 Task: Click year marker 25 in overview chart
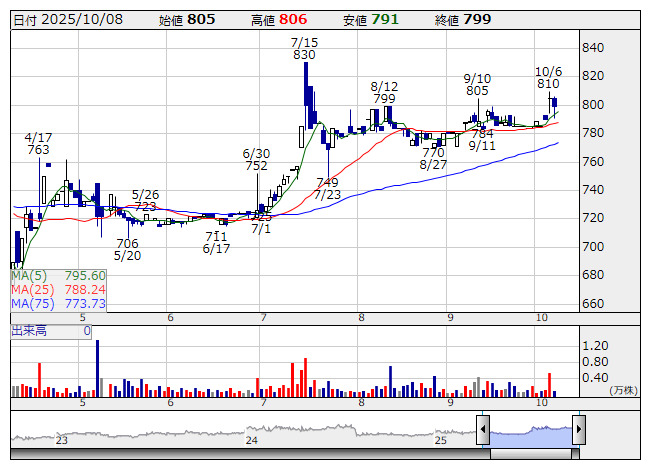441,440
